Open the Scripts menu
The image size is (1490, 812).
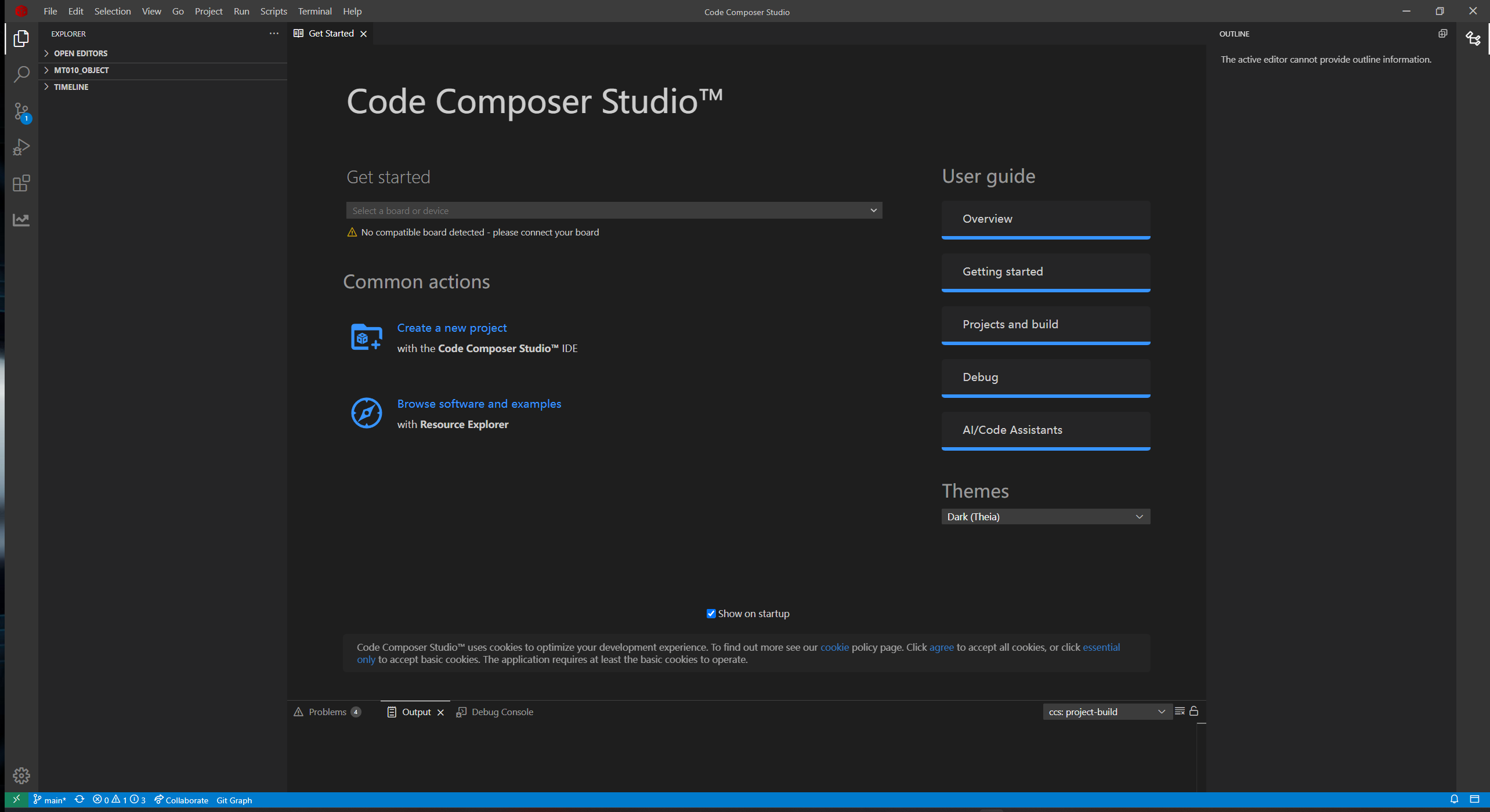click(273, 11)
